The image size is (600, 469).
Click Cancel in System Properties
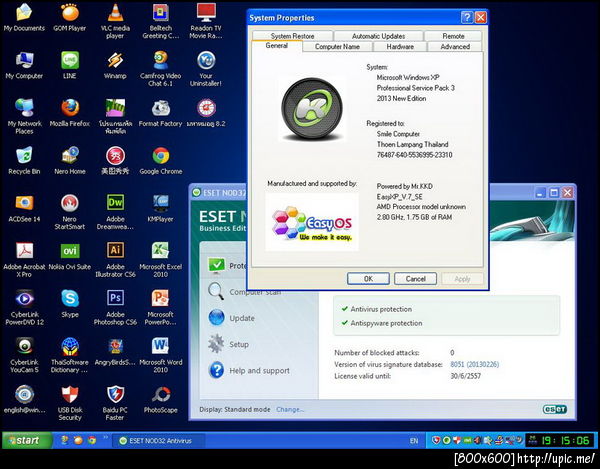click(x=416, y=279)
